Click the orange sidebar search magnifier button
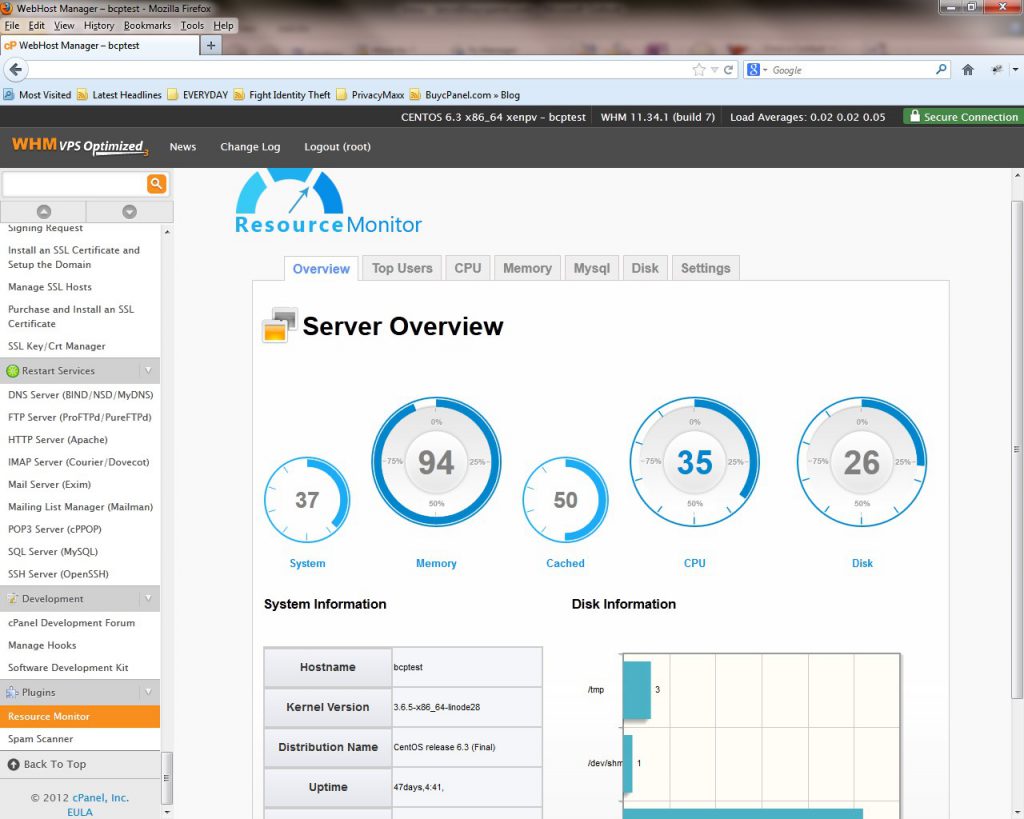This screenshot has width=1024, height=819. [x=156, y=184]
